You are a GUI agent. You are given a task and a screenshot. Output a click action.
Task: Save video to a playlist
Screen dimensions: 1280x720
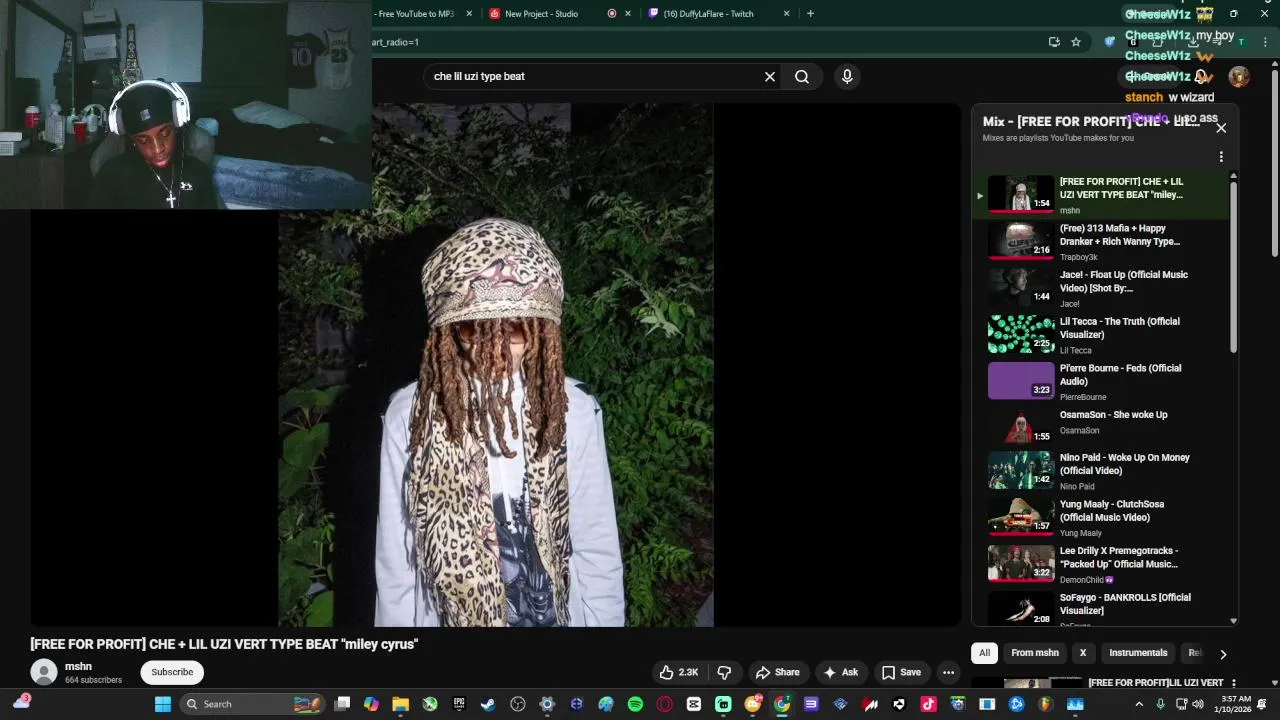point(900,672)
